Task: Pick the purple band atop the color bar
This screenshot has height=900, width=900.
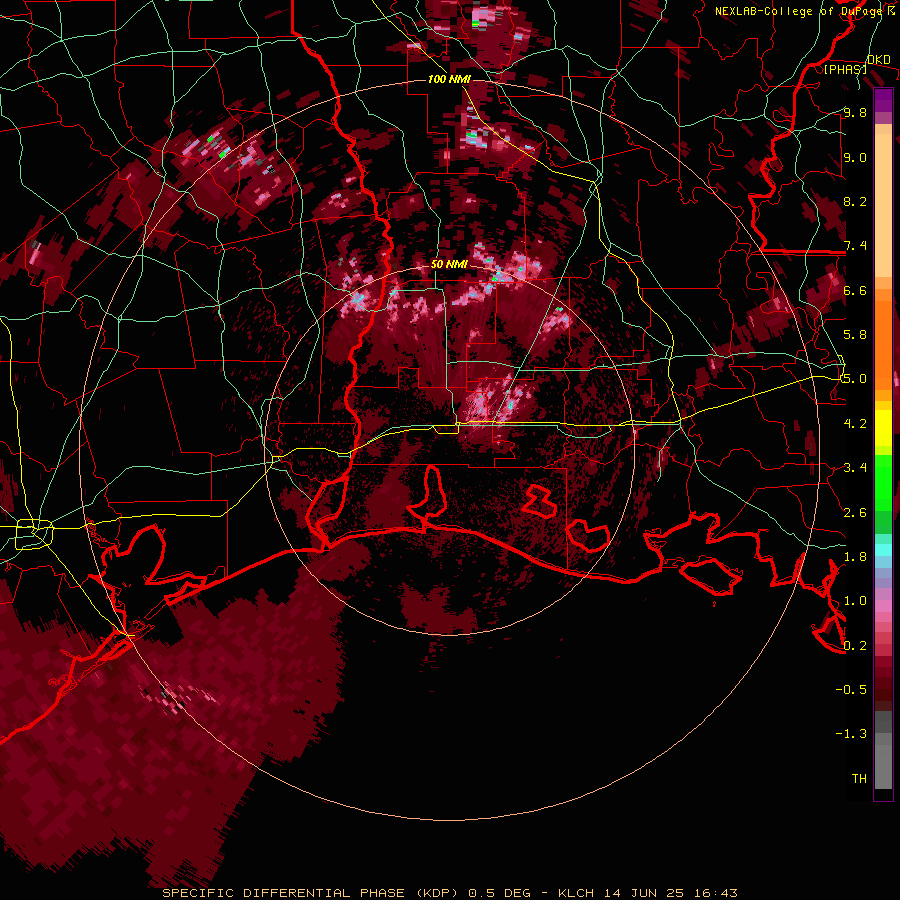Action: [x=883, y=100]
